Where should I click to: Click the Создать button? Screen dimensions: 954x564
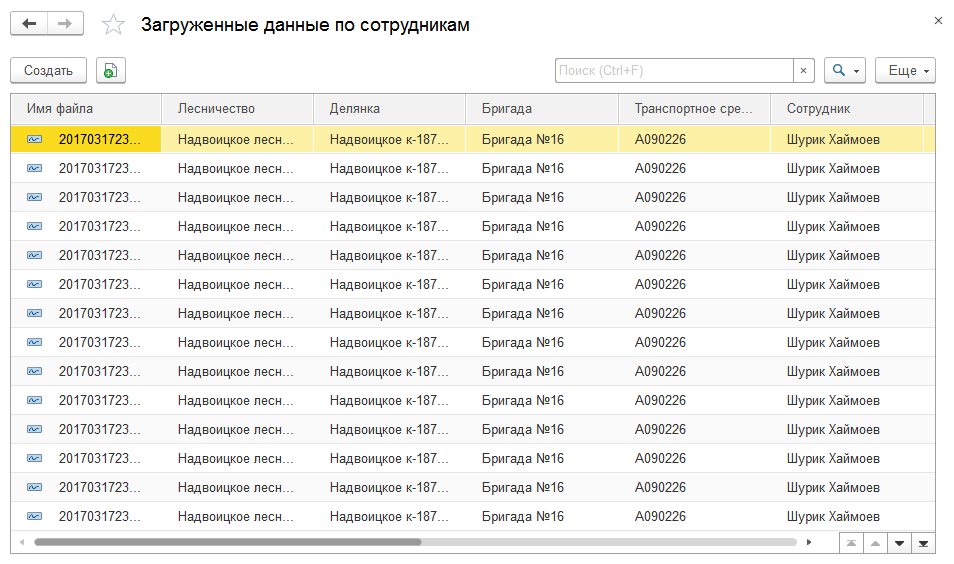pos(49,71)
